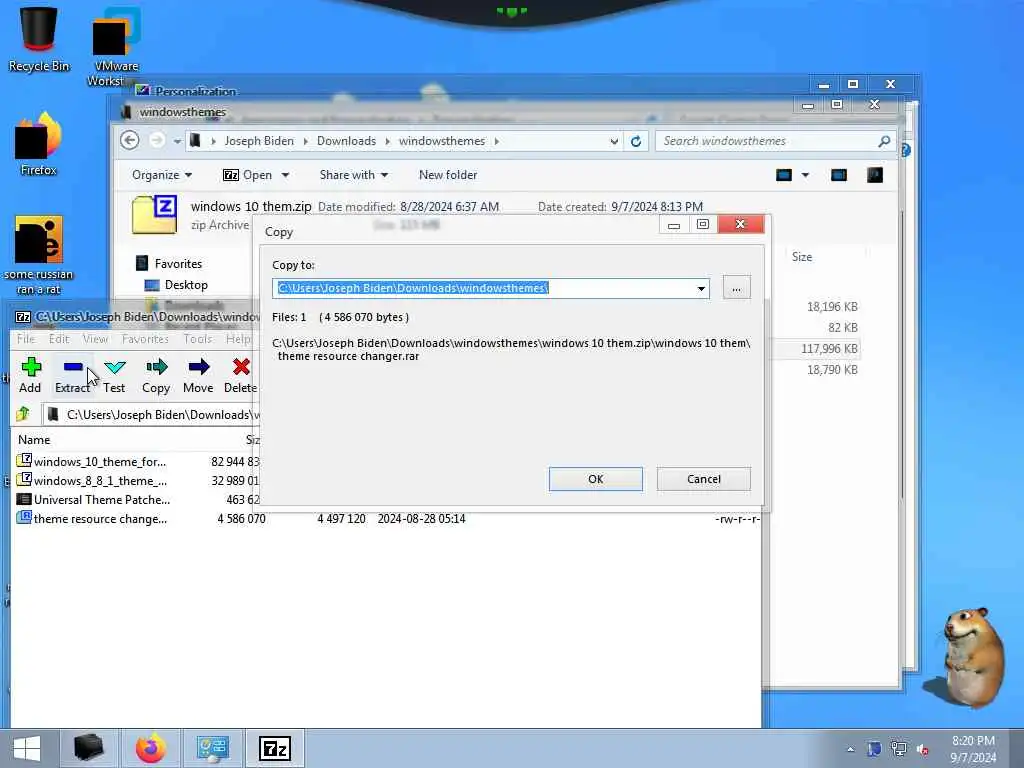Browse for destination with the ellipsis button

click(x=737, y=287)
